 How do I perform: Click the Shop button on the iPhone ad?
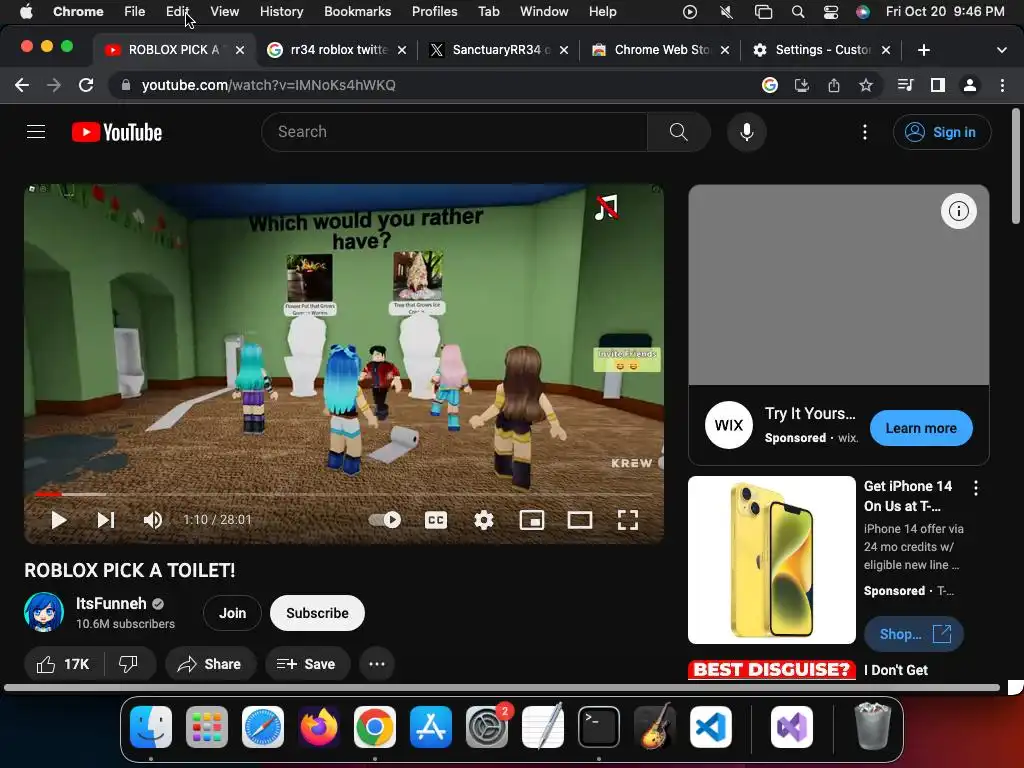click(914, 634)
